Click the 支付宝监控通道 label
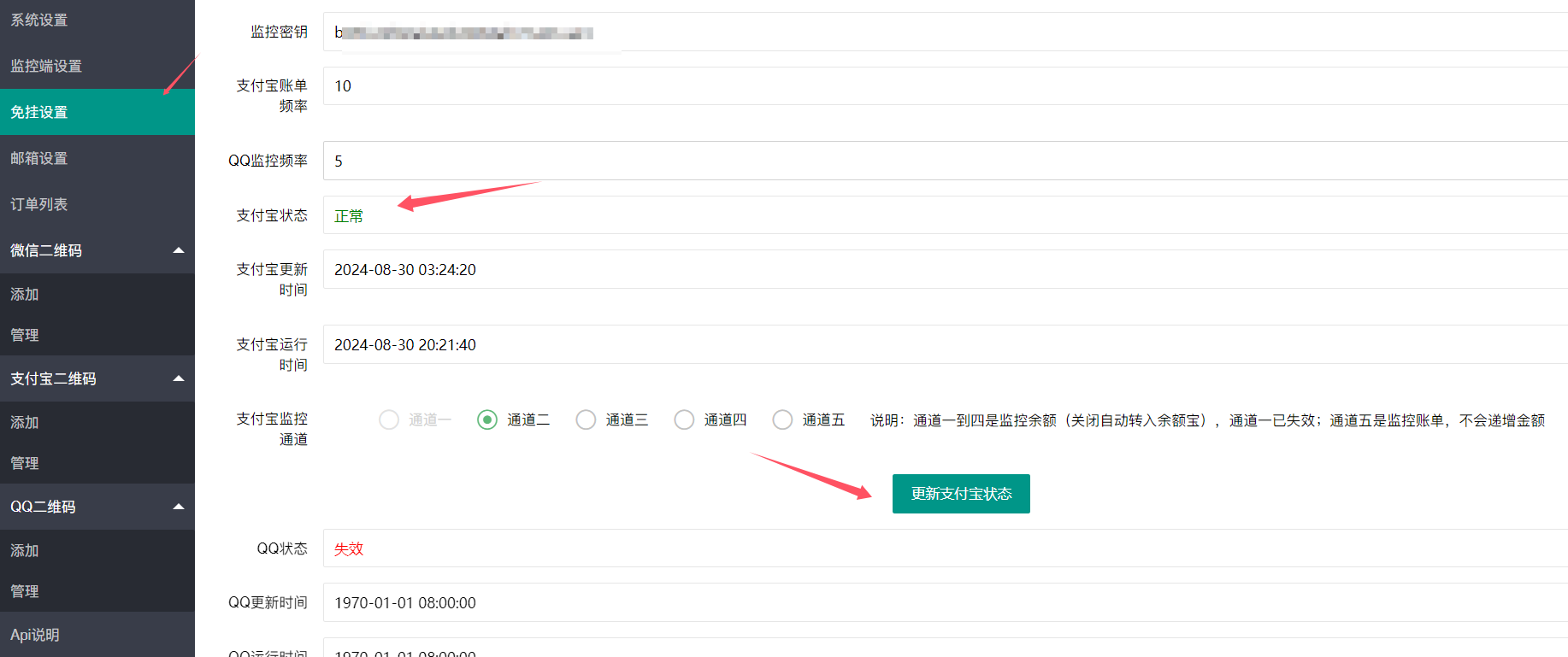Viewport: 1568px width, 657px height. [272, 429]
